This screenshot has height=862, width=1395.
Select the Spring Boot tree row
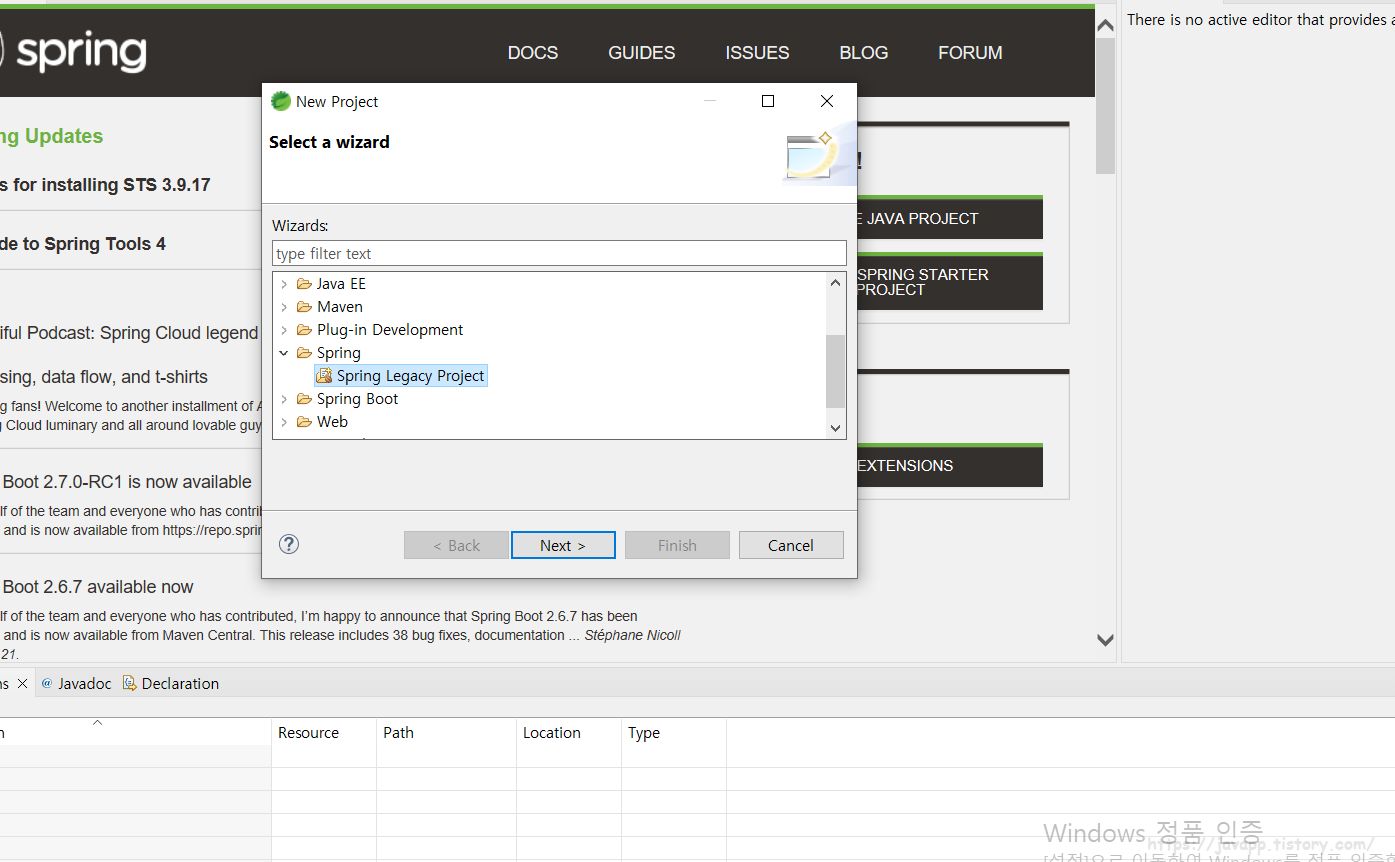[x=357, y=399]
